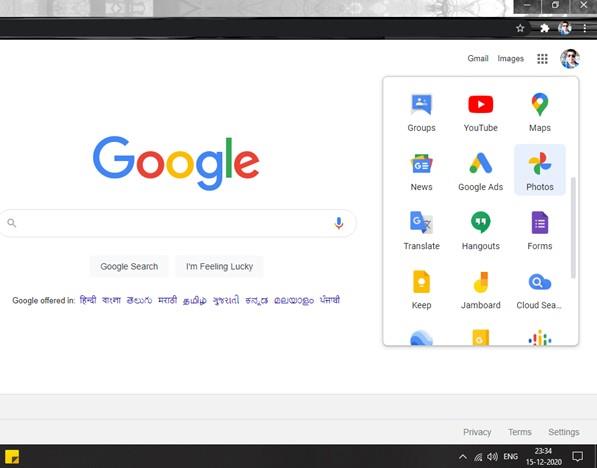Screen dimensions: 597x468
Task: Open network status tray icon
Action: [x=478, y=456]
